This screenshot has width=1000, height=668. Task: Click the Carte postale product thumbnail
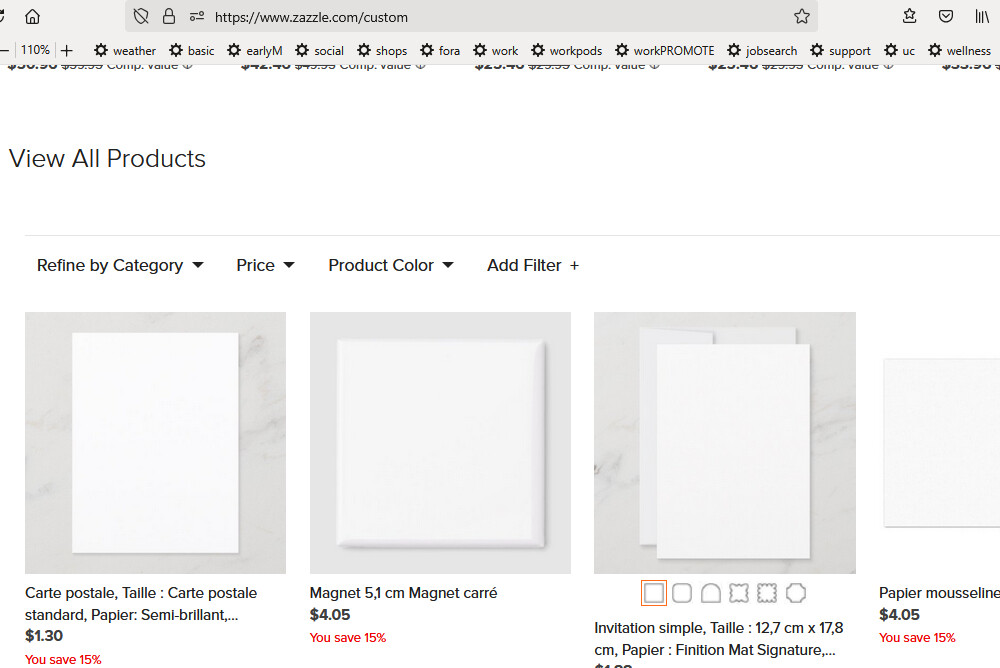155,442
